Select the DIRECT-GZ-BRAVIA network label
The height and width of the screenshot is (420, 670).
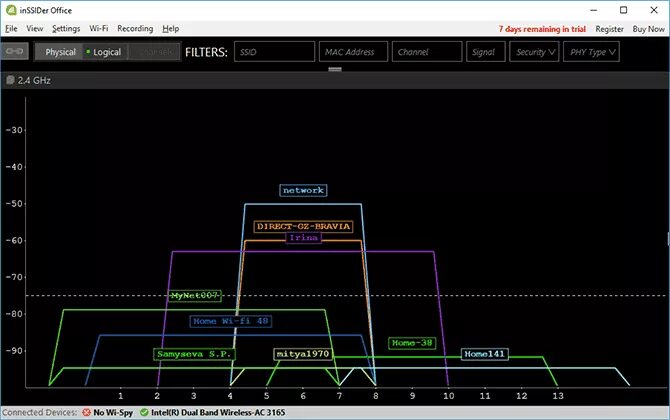tap(303, 226)
